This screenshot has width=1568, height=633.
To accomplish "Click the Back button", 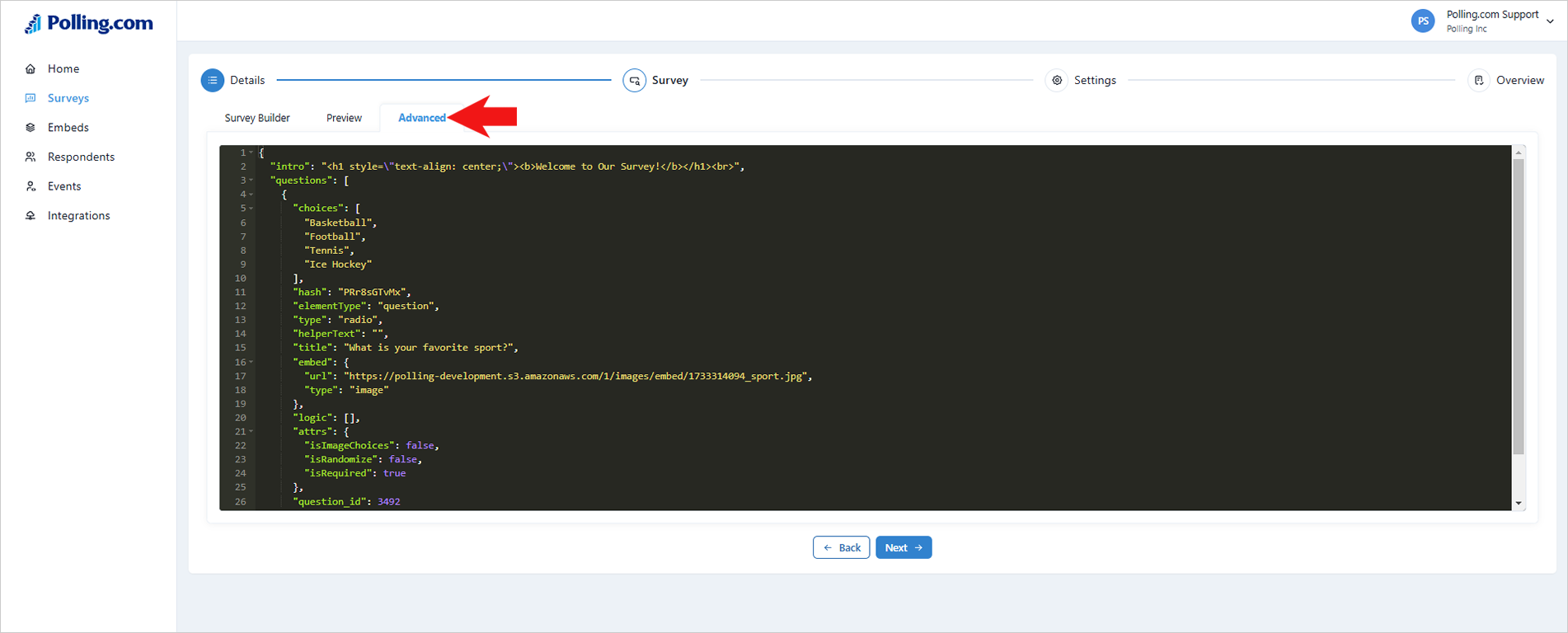I will [x=841, y=547].
